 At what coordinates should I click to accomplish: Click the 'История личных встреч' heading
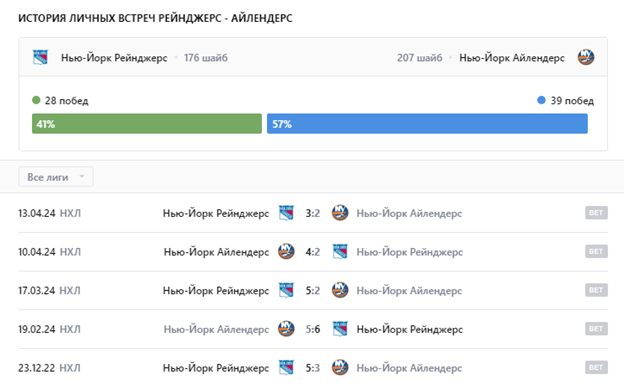tap(155, 18)
